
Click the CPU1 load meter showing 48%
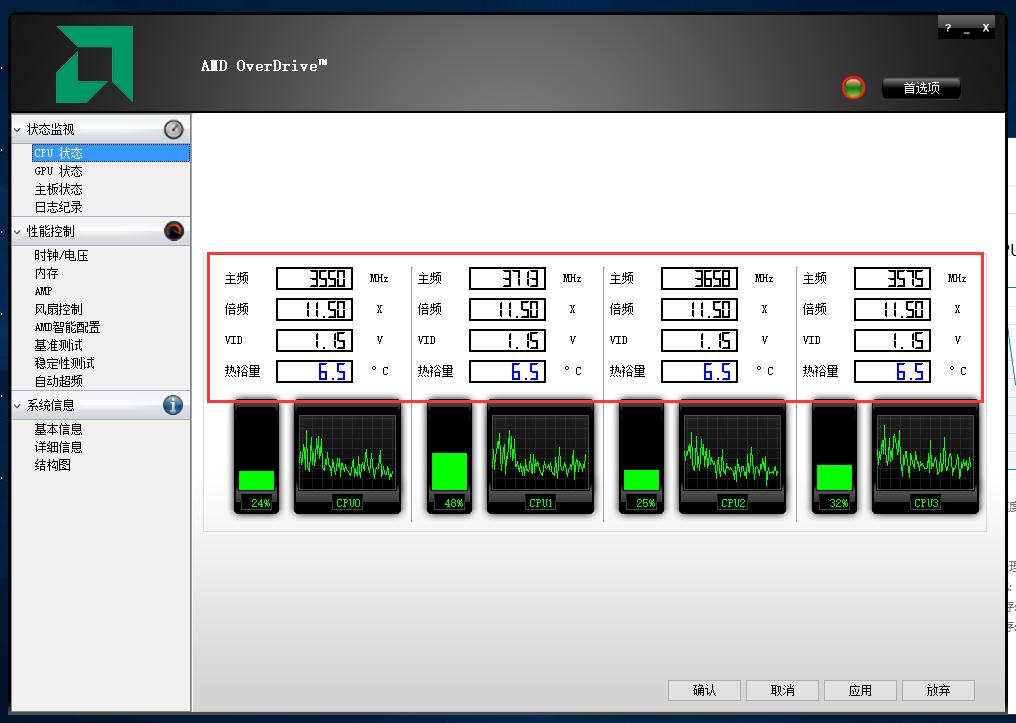(451, 465)
